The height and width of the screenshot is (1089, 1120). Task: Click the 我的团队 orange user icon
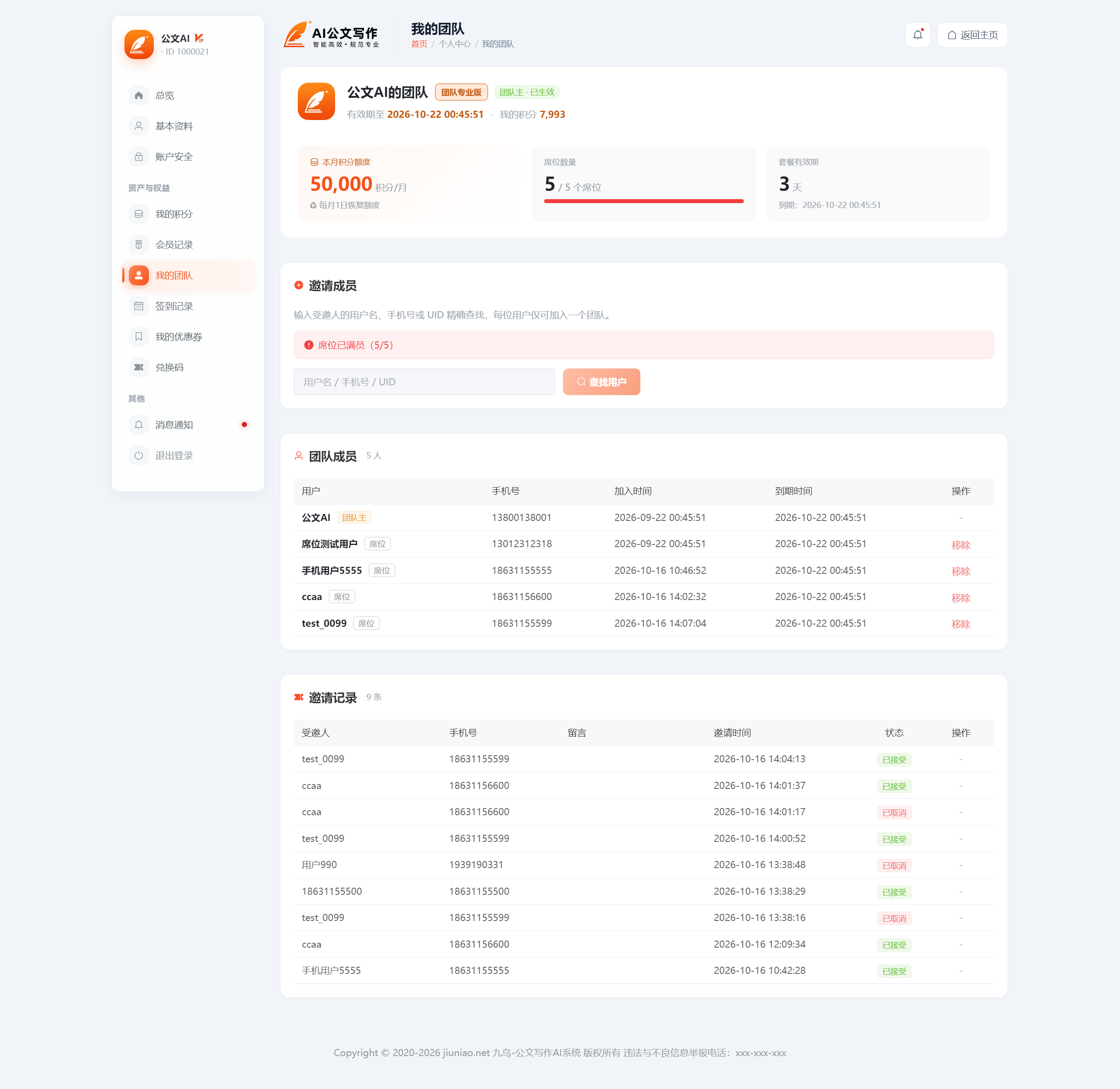138,275
